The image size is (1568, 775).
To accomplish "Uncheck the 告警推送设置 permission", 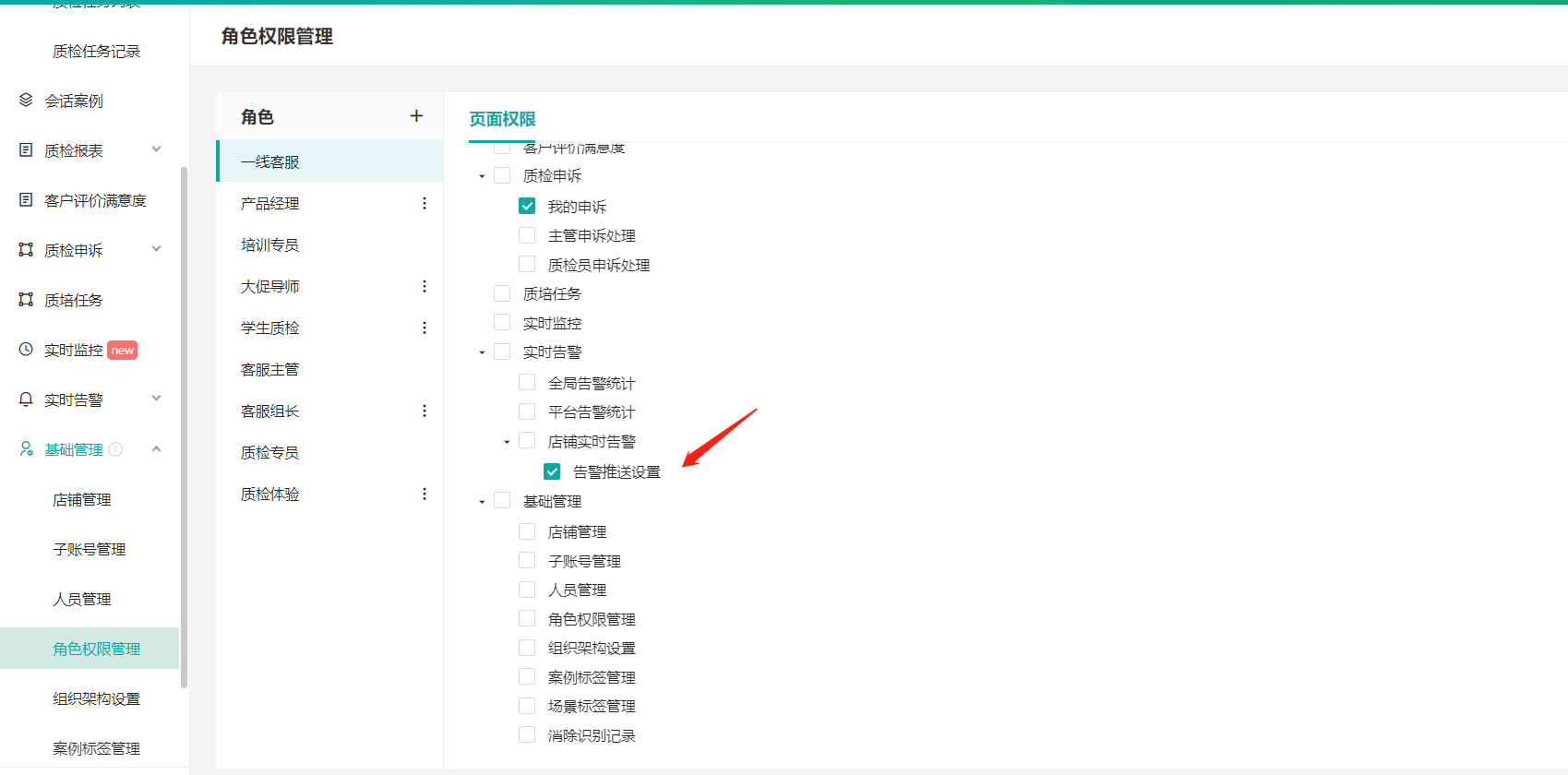I will 552,471.
